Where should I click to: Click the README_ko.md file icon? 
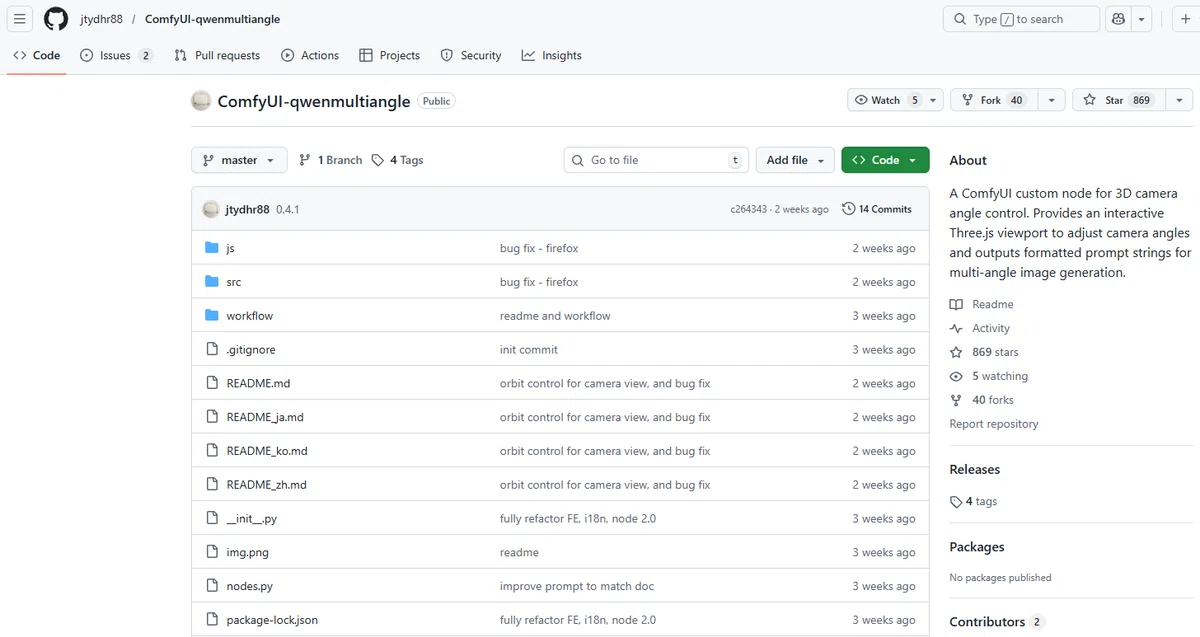click(211, 451)
